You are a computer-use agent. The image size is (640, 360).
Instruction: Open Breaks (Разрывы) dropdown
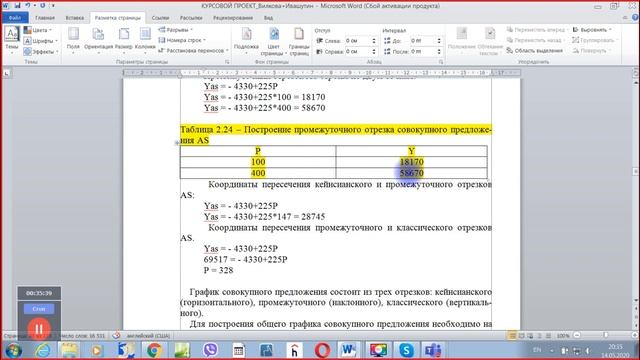(x=176, y=30)
